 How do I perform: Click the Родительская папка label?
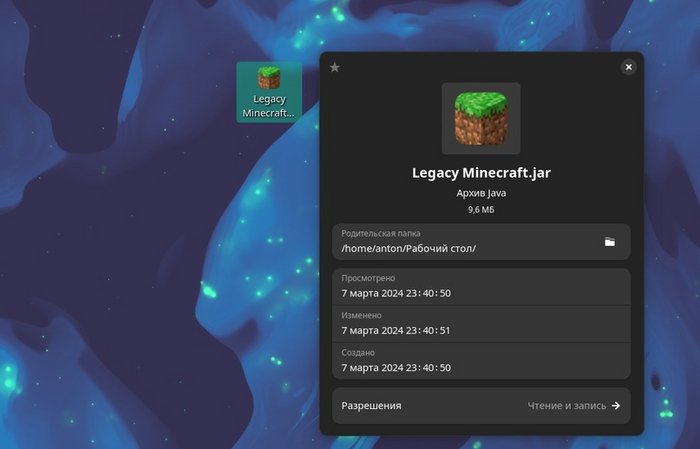(x=381, y=233)
